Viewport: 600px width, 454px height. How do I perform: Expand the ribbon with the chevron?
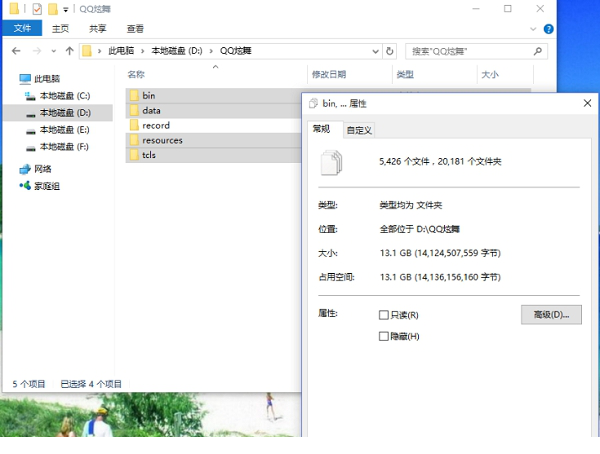[x=533, y=29]
